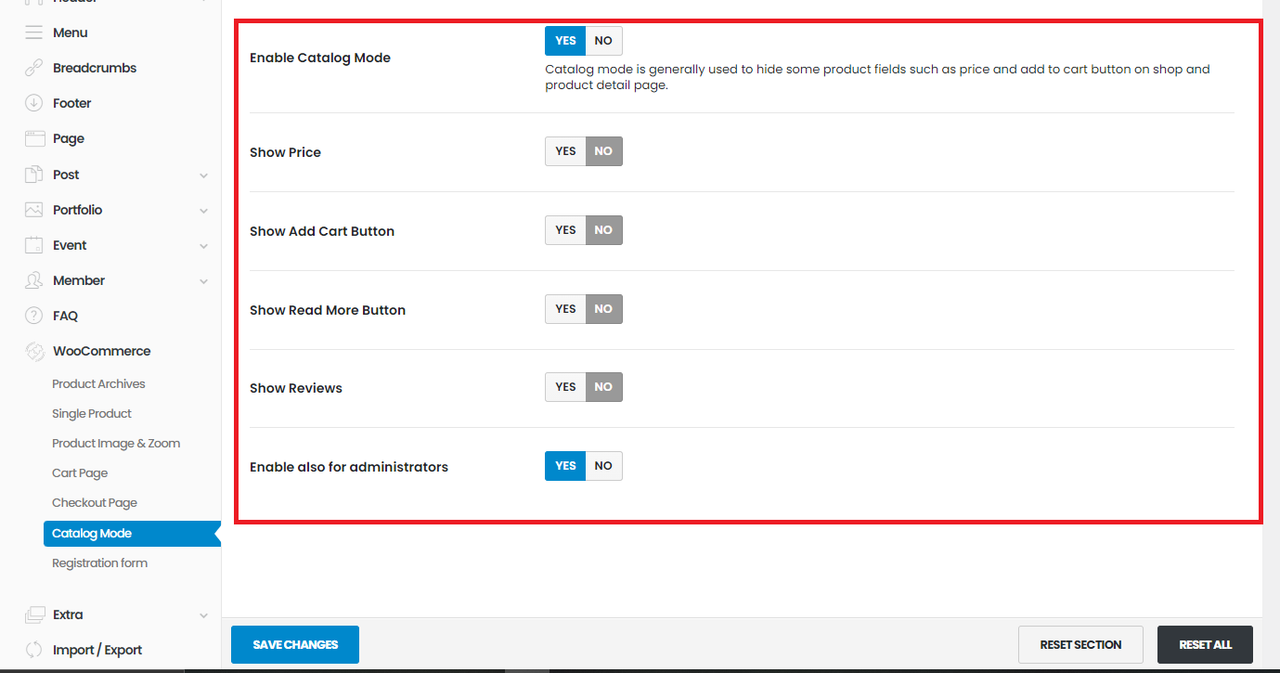Viewport: 1280px width, 673px height.
Task: Select the active Catalog Mode submenu item
Action: point(131,534)
